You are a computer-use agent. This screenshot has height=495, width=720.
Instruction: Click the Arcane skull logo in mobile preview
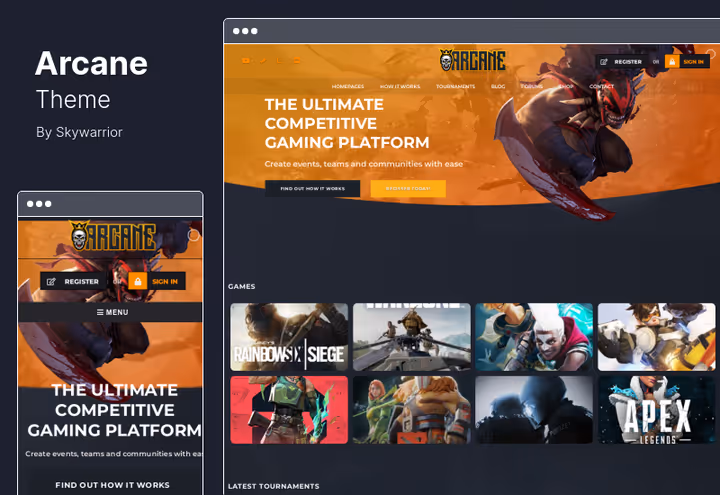113,236
